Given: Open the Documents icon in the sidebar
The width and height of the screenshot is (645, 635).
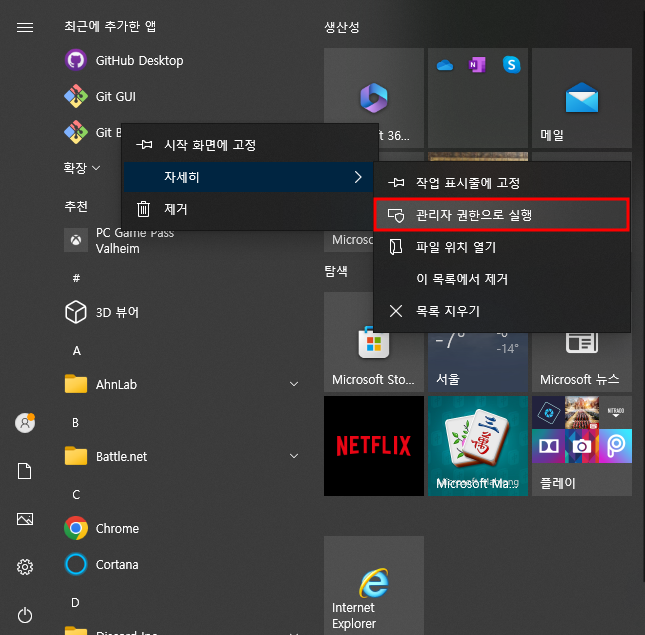Looking at the screenshot, I should [25, 471].
